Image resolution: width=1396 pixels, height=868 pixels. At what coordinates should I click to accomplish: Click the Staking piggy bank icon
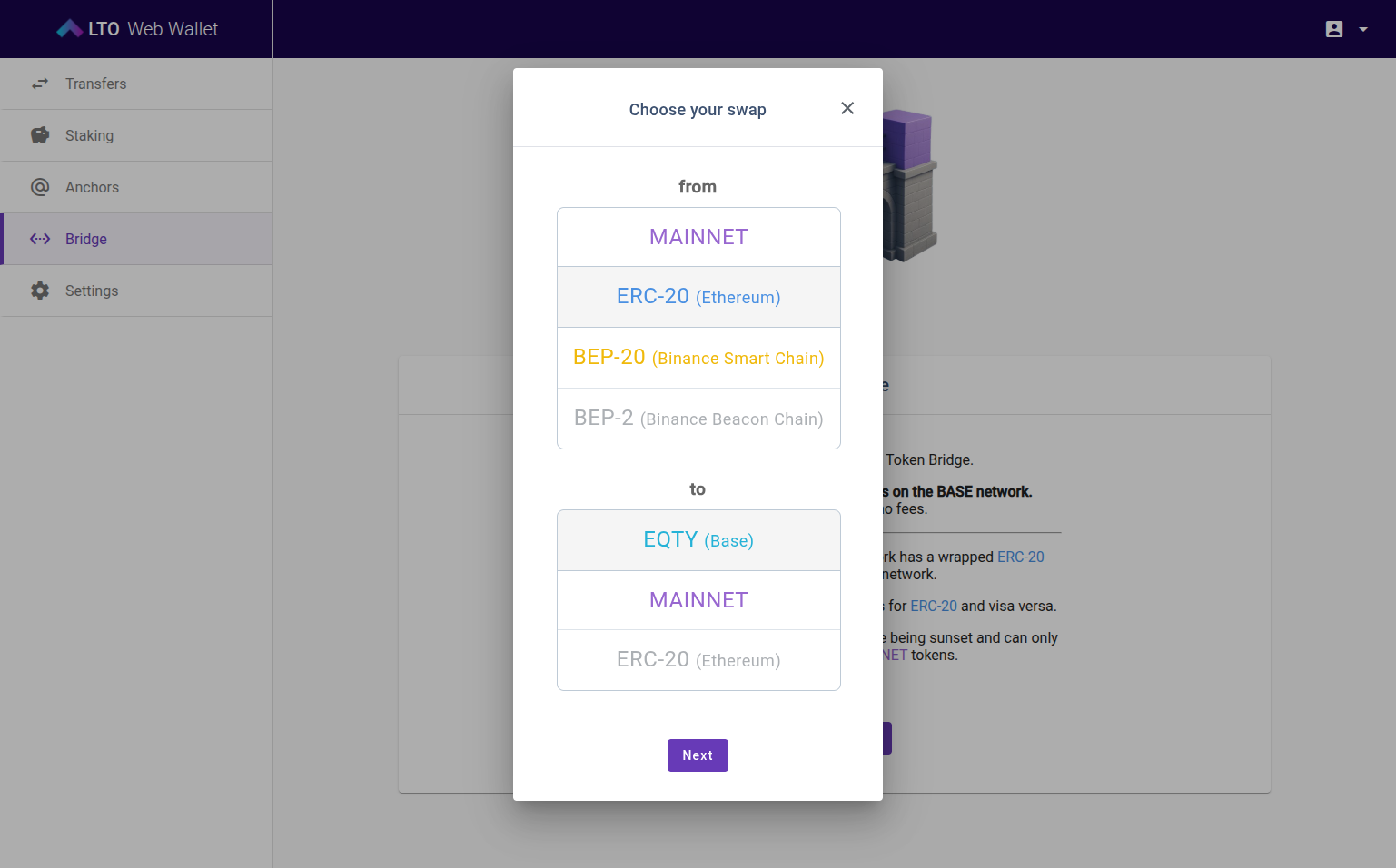tap(40, 135)
